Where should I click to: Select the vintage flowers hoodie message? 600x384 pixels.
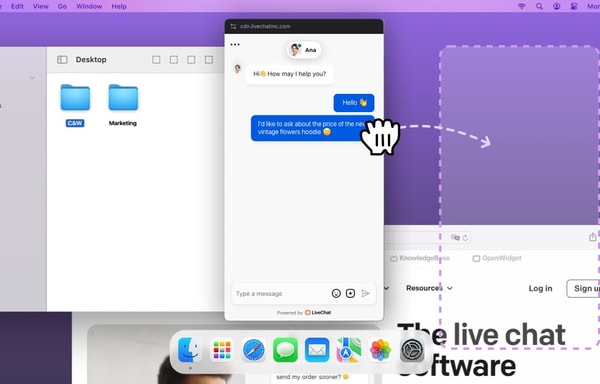312,128
